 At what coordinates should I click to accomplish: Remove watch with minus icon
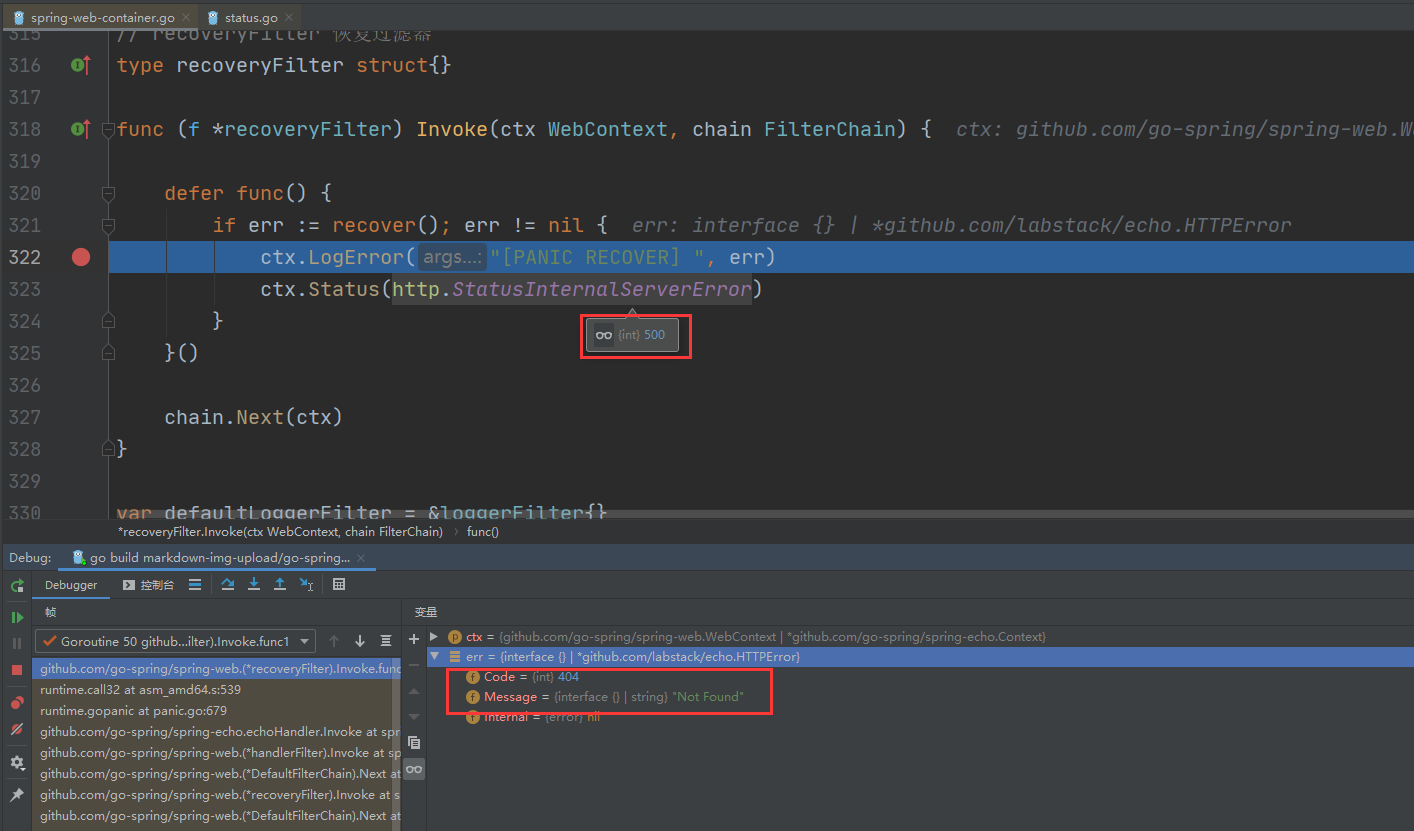414,665
